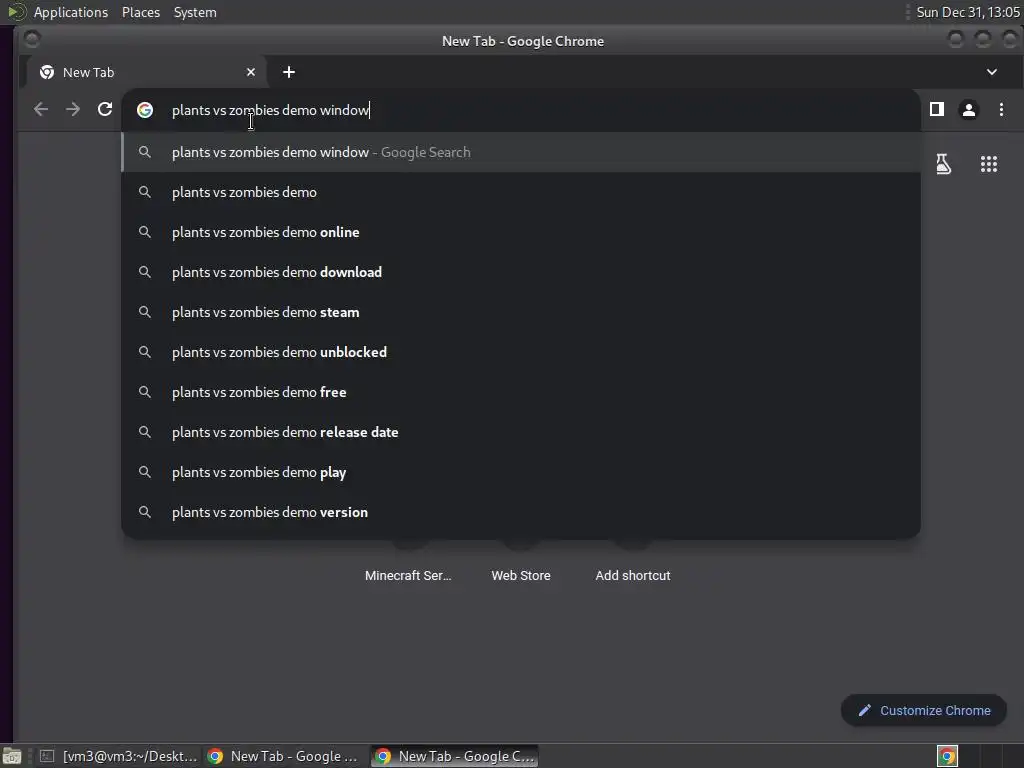The image size is (1024, 768).
Task: Open Chrome's three-dot menu
Action: pos(1001,109)
